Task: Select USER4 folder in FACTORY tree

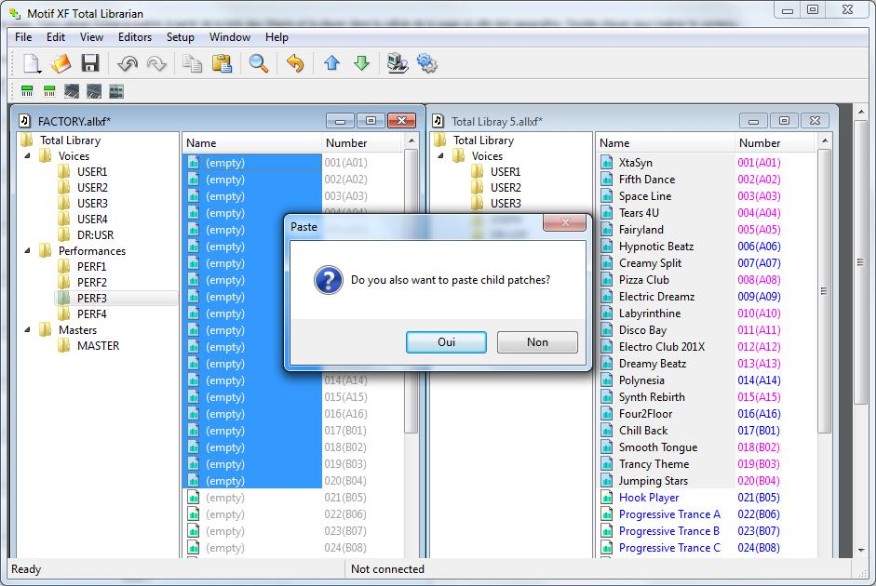Action: (x=92, y=219)
